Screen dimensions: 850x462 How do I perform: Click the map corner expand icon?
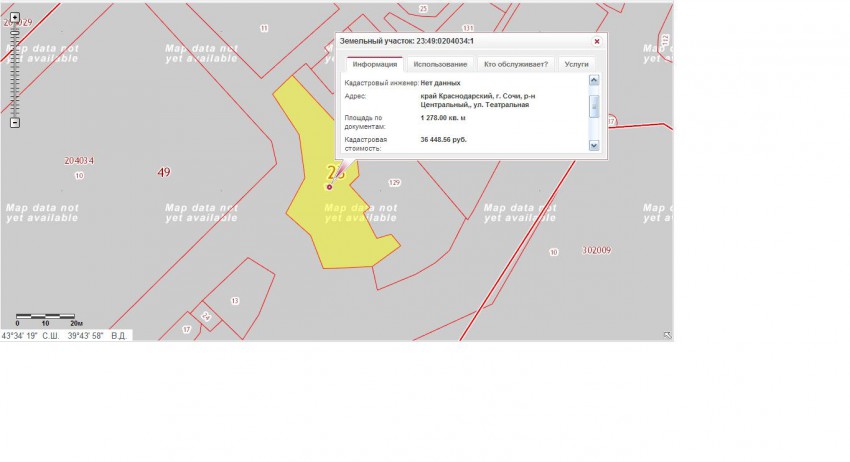pos(667,335)
